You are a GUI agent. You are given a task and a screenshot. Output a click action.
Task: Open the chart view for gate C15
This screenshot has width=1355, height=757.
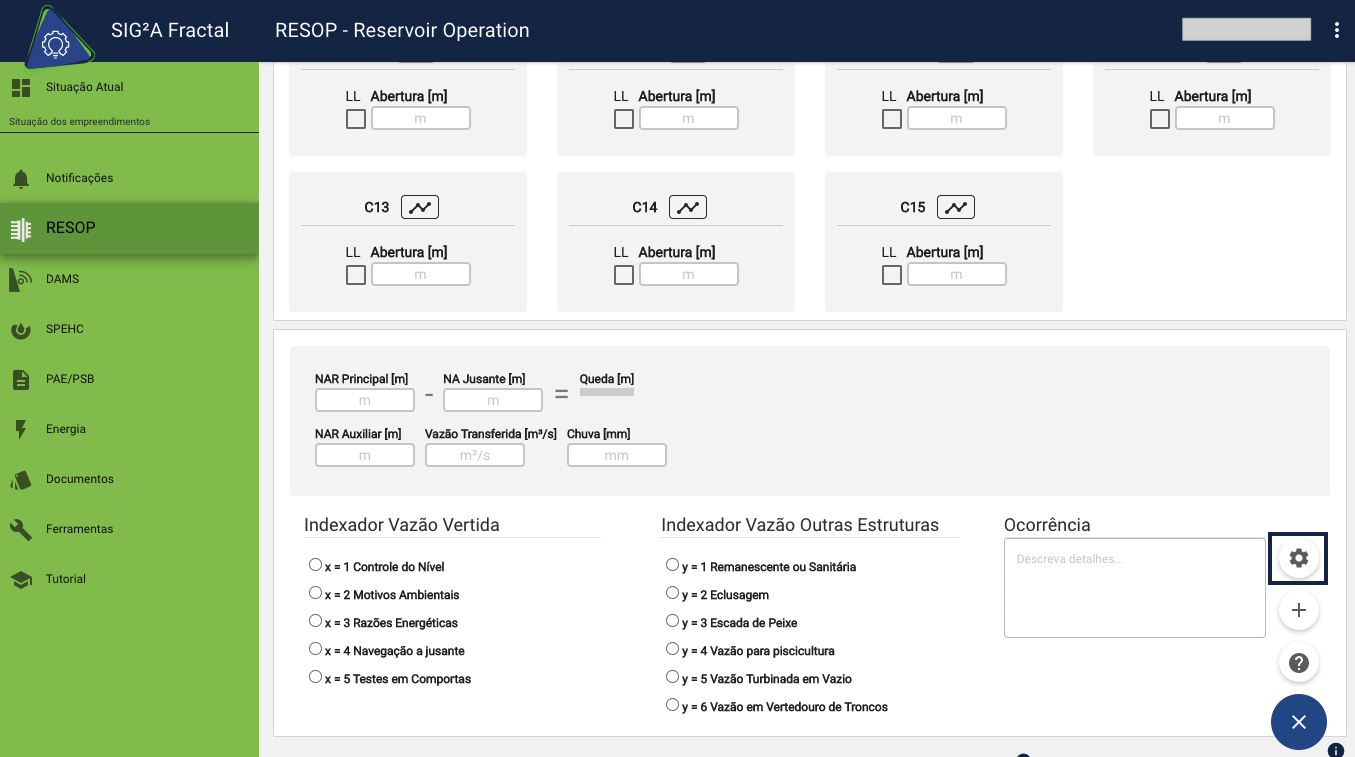click(955, 207)
